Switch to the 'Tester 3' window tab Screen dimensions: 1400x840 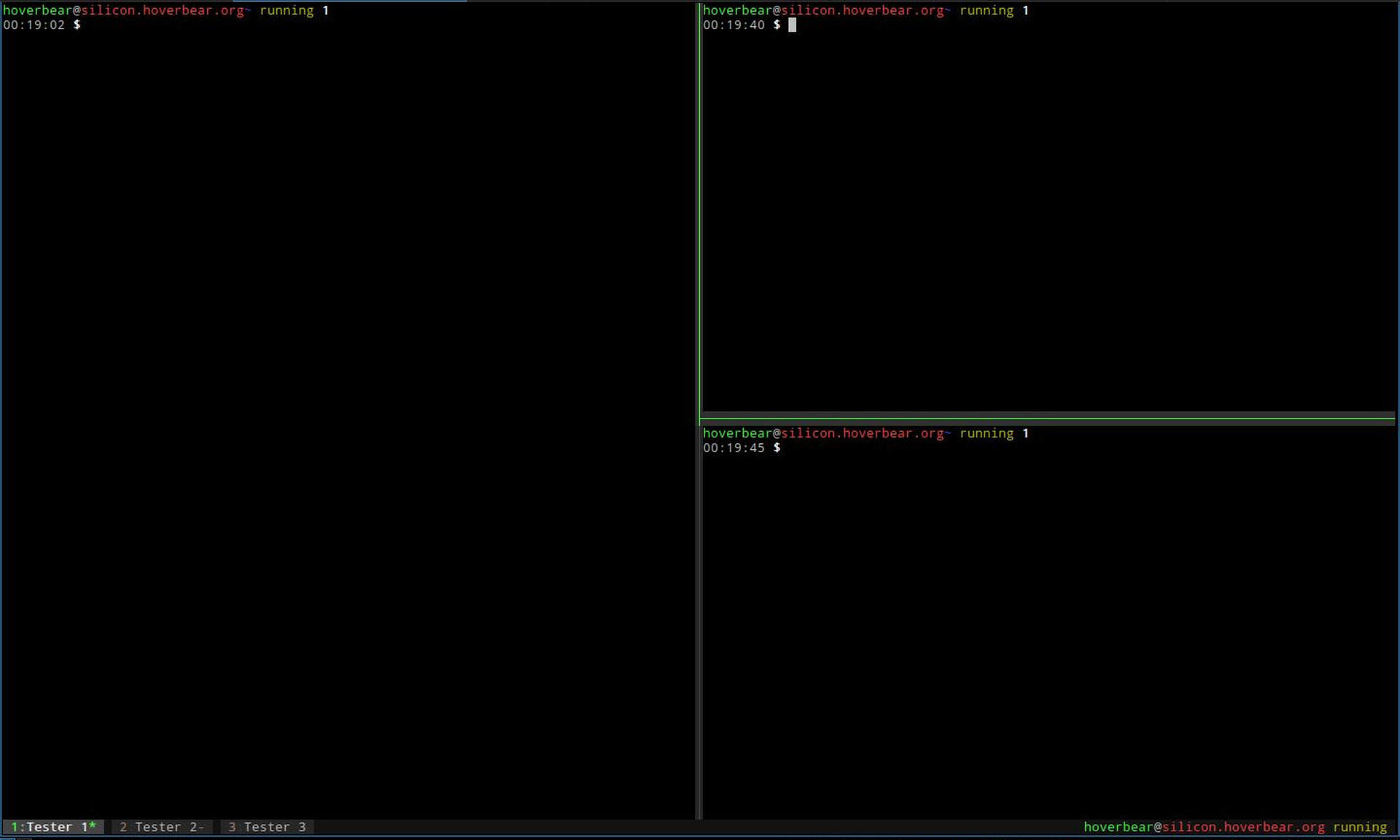click(x=267, y=826)
